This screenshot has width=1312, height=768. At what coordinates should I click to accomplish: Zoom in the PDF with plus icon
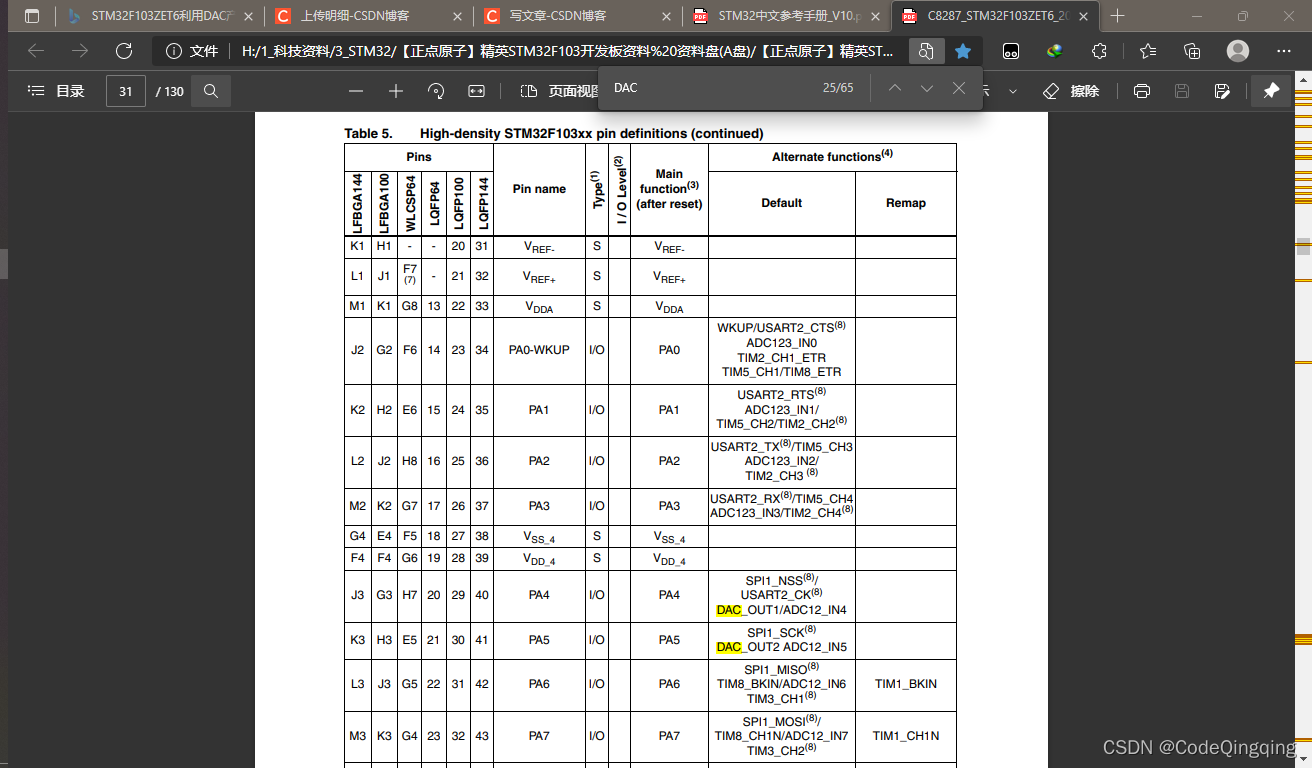[x=396, y=91]
